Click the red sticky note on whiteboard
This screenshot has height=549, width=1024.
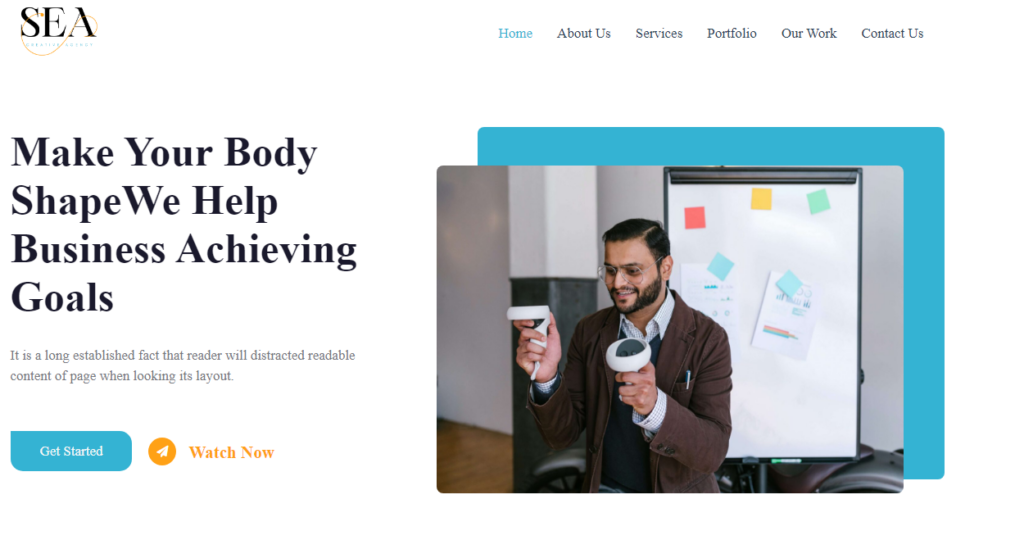point(695,217)
